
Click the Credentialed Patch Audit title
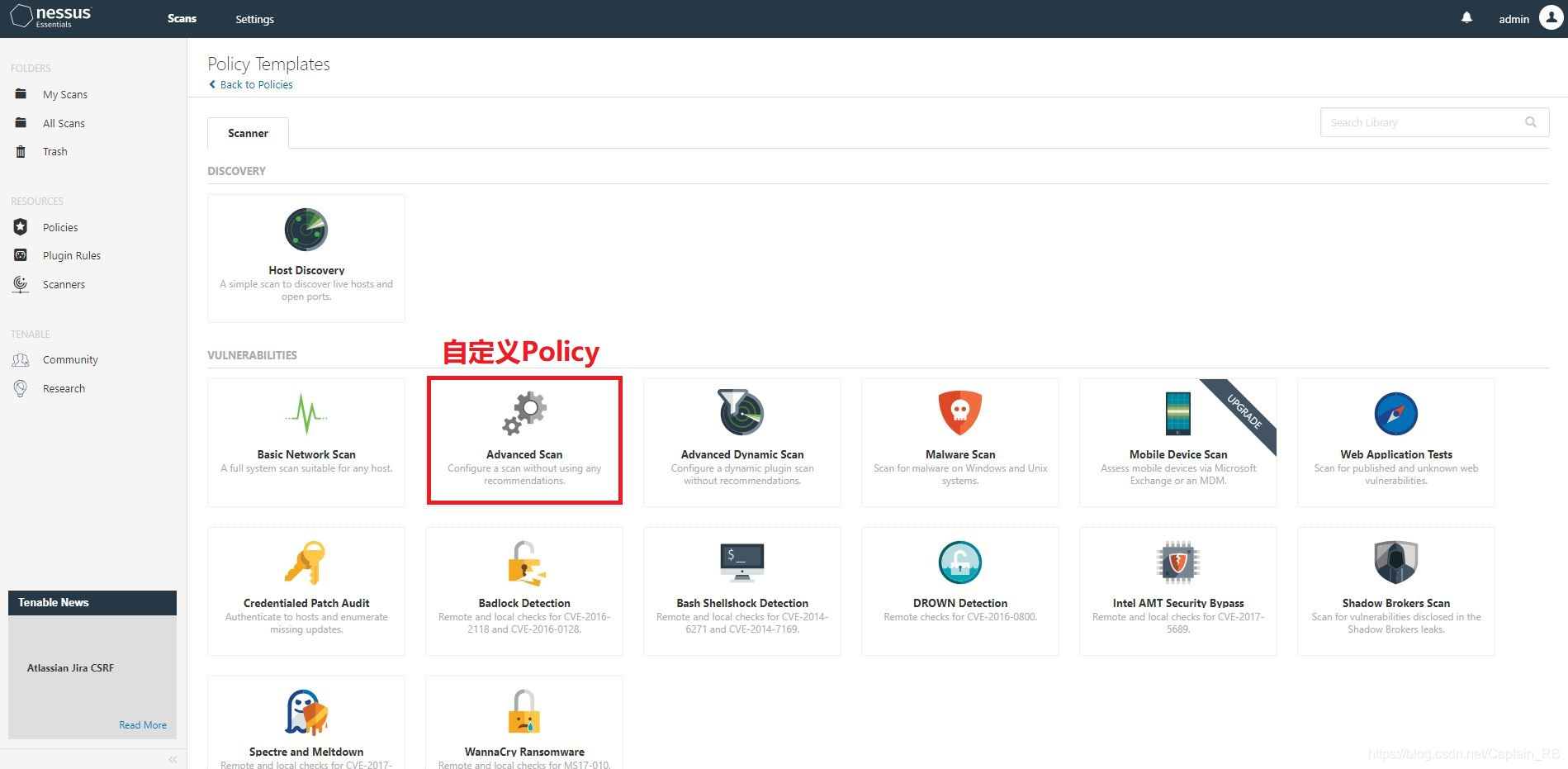tap(306, 603)
